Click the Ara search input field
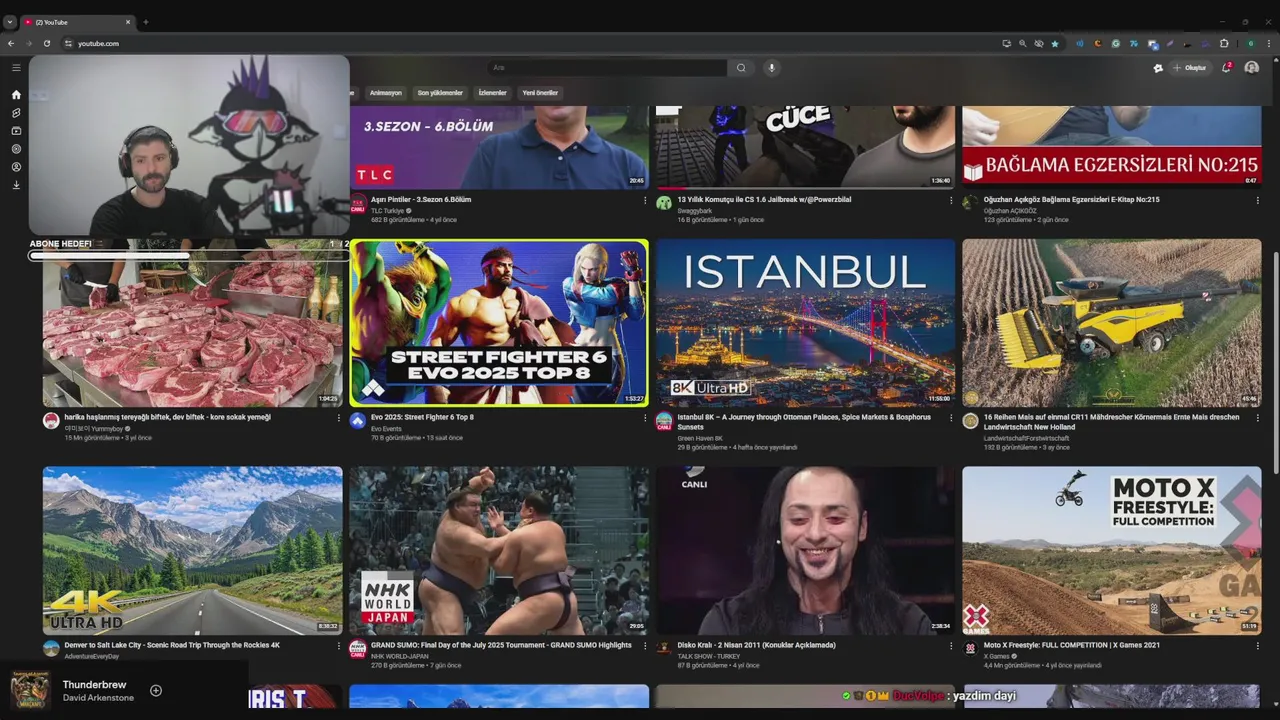The width and height of the screenshot is (1280, 720). tap(606, 68)
